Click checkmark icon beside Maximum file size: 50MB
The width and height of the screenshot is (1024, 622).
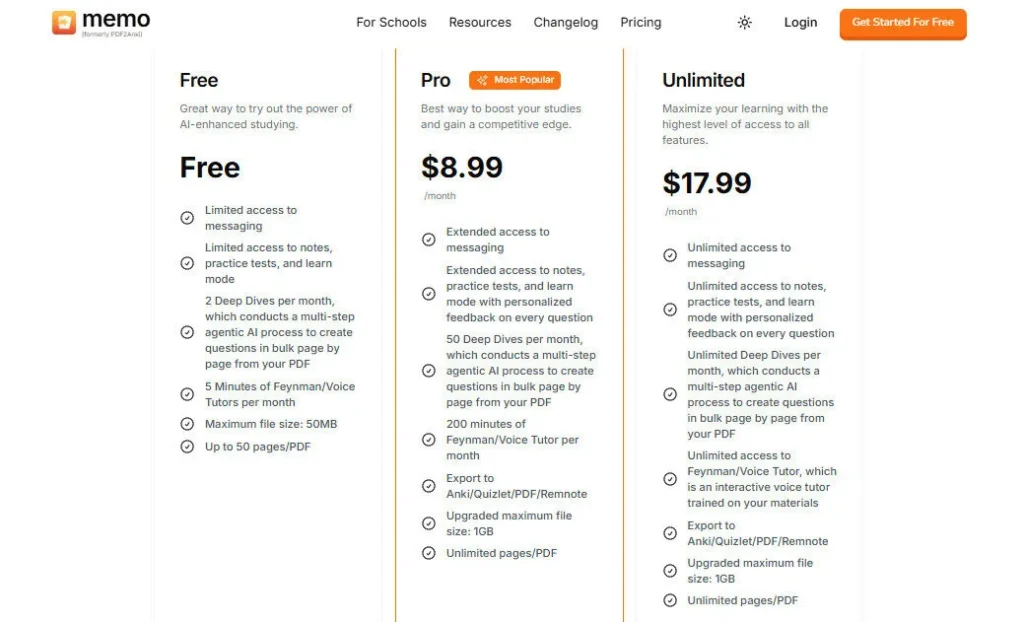click(187, 425)
